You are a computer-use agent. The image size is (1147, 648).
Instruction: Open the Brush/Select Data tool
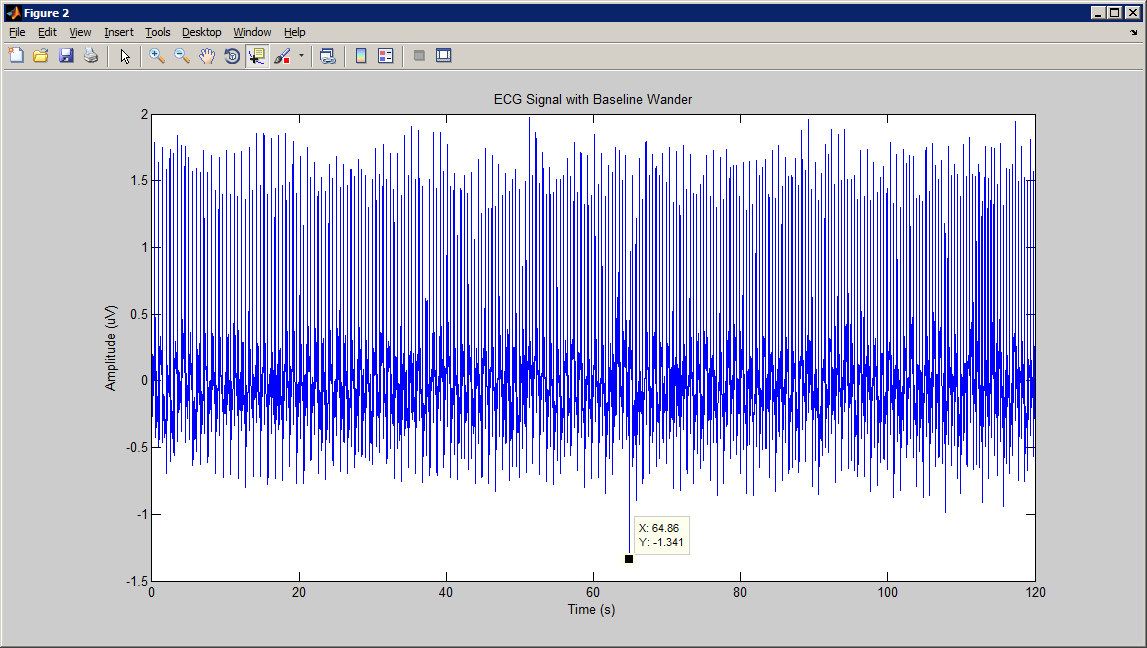(281, 55)
